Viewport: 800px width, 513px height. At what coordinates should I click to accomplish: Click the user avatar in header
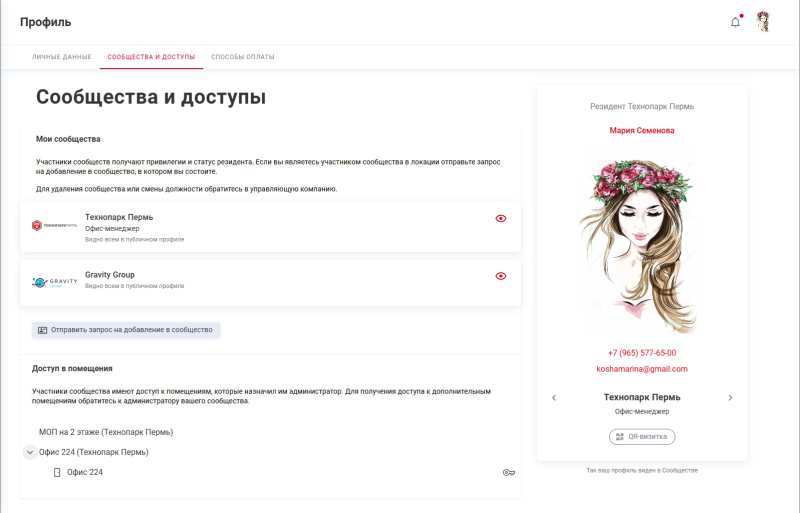pos(763,22)
